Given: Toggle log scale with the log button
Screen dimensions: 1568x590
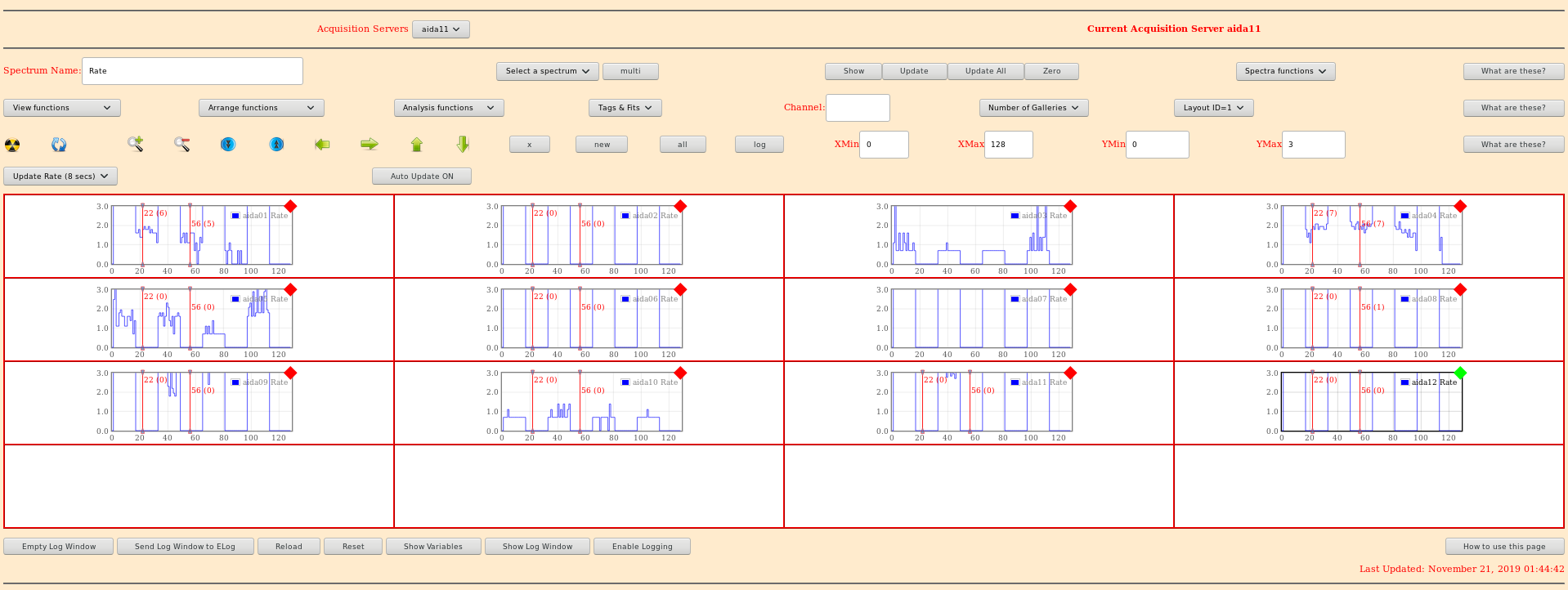Looking at the screenshot, I should pyautogui.click(x=759, y=145).
